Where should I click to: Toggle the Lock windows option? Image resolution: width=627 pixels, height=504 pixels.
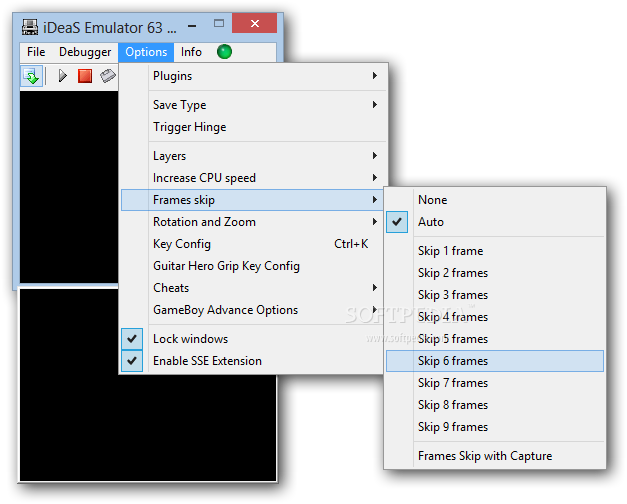coord(253,339)
